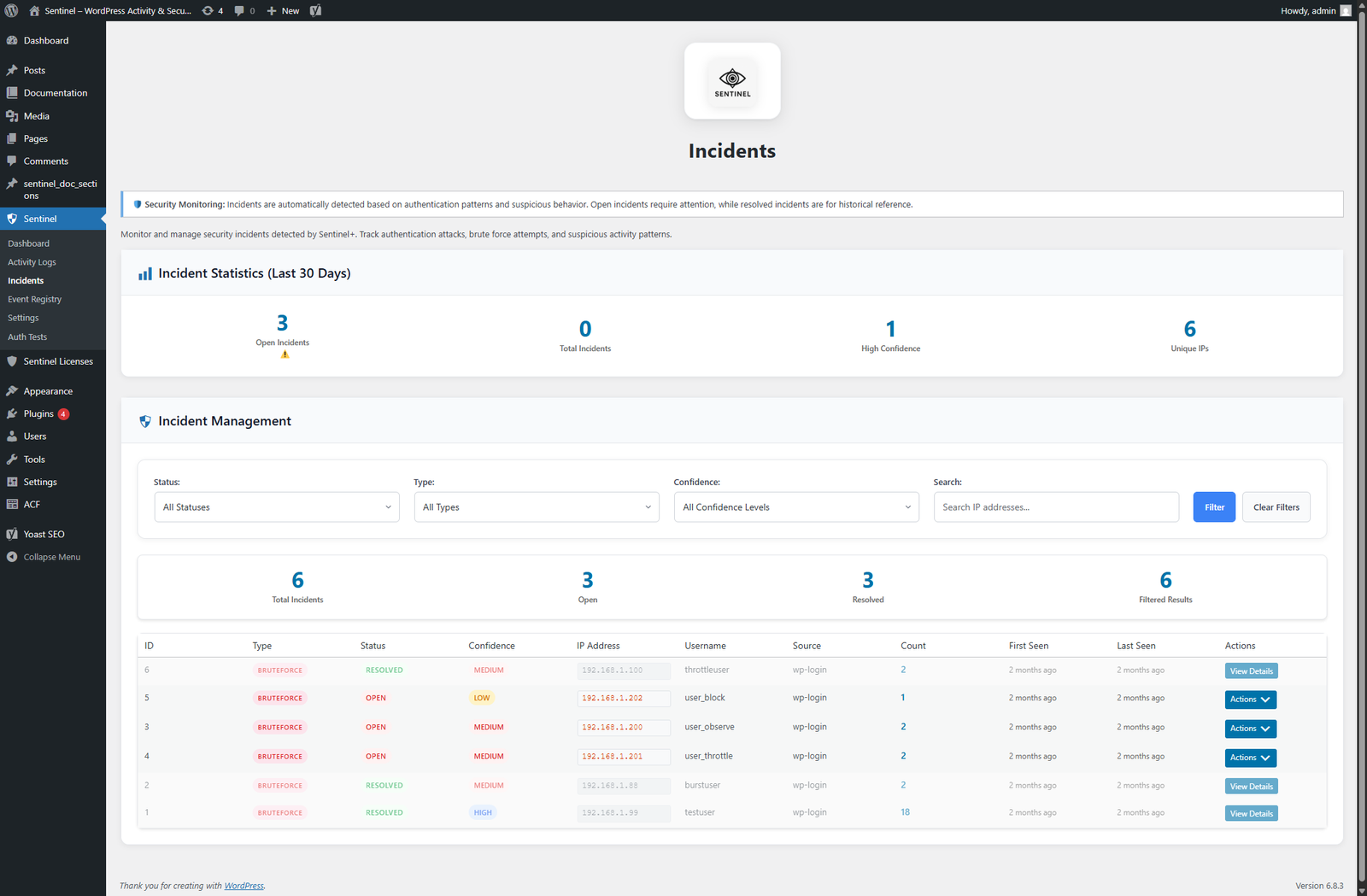This screenshot has height=896, width=1367.
Task: View Details for the resolved testuser incident
Action: pos(1251,813)
